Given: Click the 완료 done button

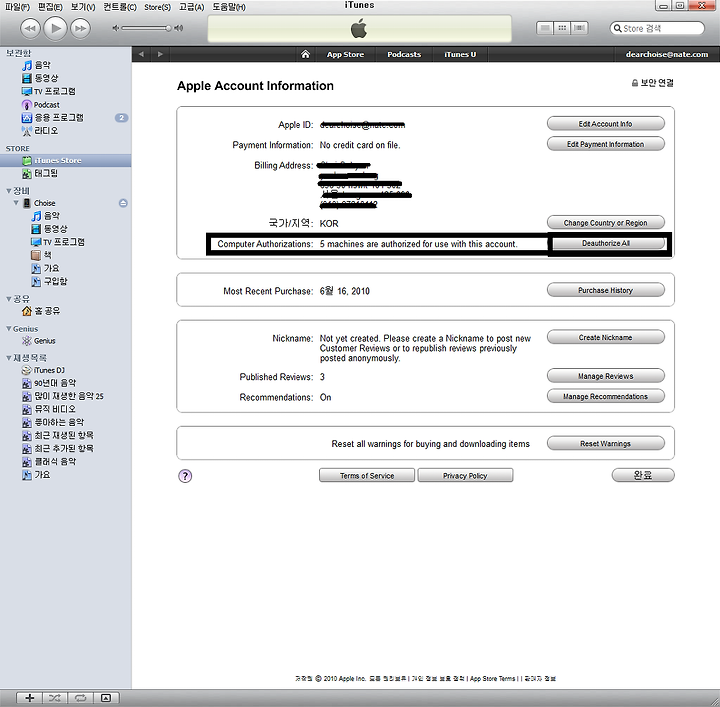Looking at the screenshot, I should [x=643, y=475].
